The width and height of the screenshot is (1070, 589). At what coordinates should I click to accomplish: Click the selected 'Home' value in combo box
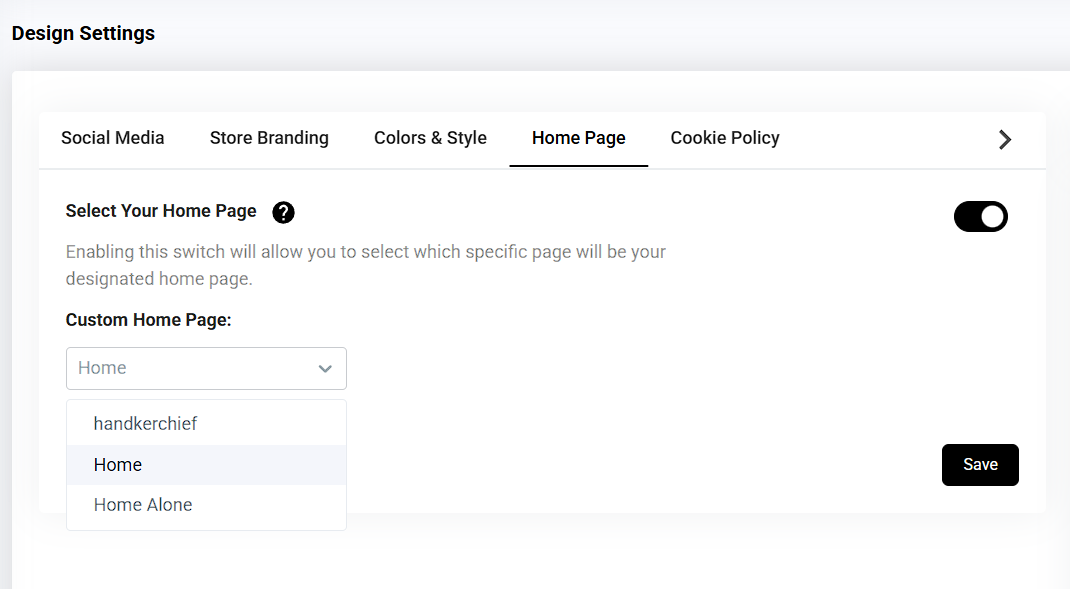coord(103,368)
